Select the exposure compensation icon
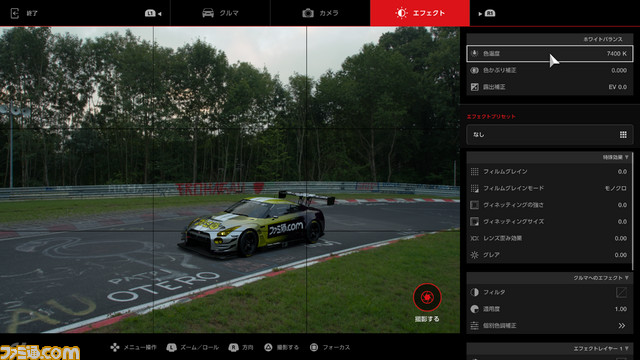The height and width of the screenshot is (360, 640). pos(474,87)
